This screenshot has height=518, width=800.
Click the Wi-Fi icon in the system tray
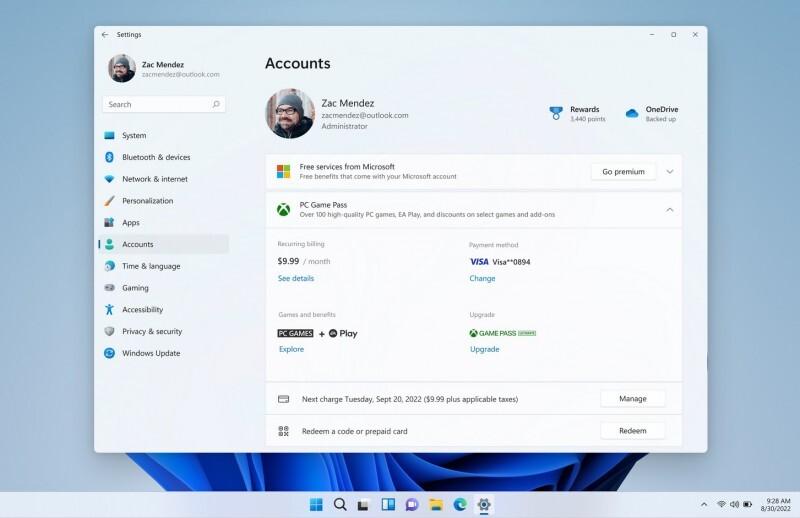pyautogui.click(x=721, y=504)
